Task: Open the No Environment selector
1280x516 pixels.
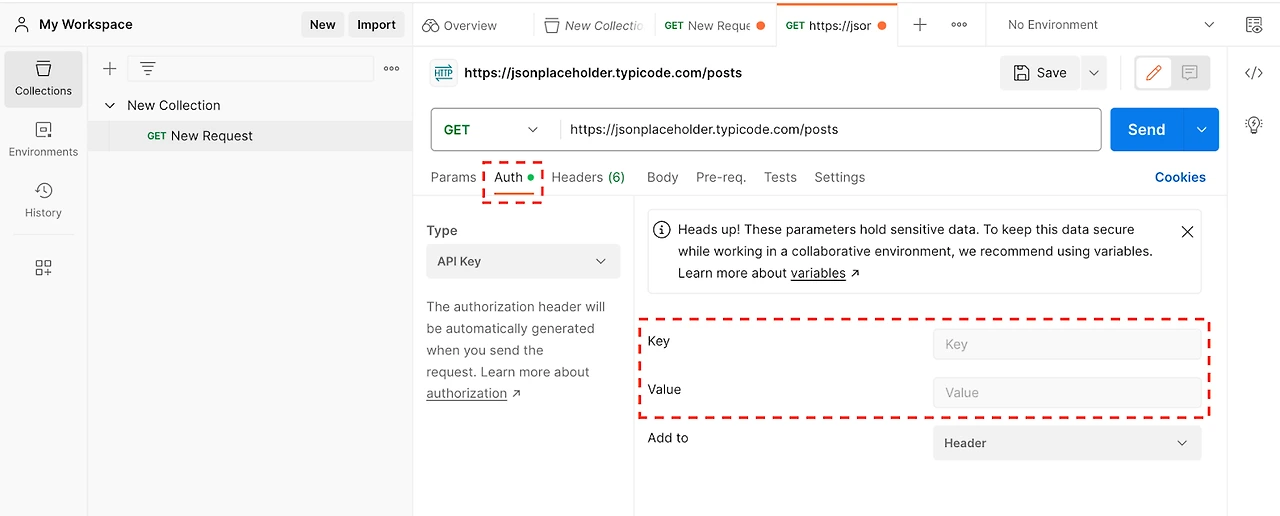Action: 1110,25
